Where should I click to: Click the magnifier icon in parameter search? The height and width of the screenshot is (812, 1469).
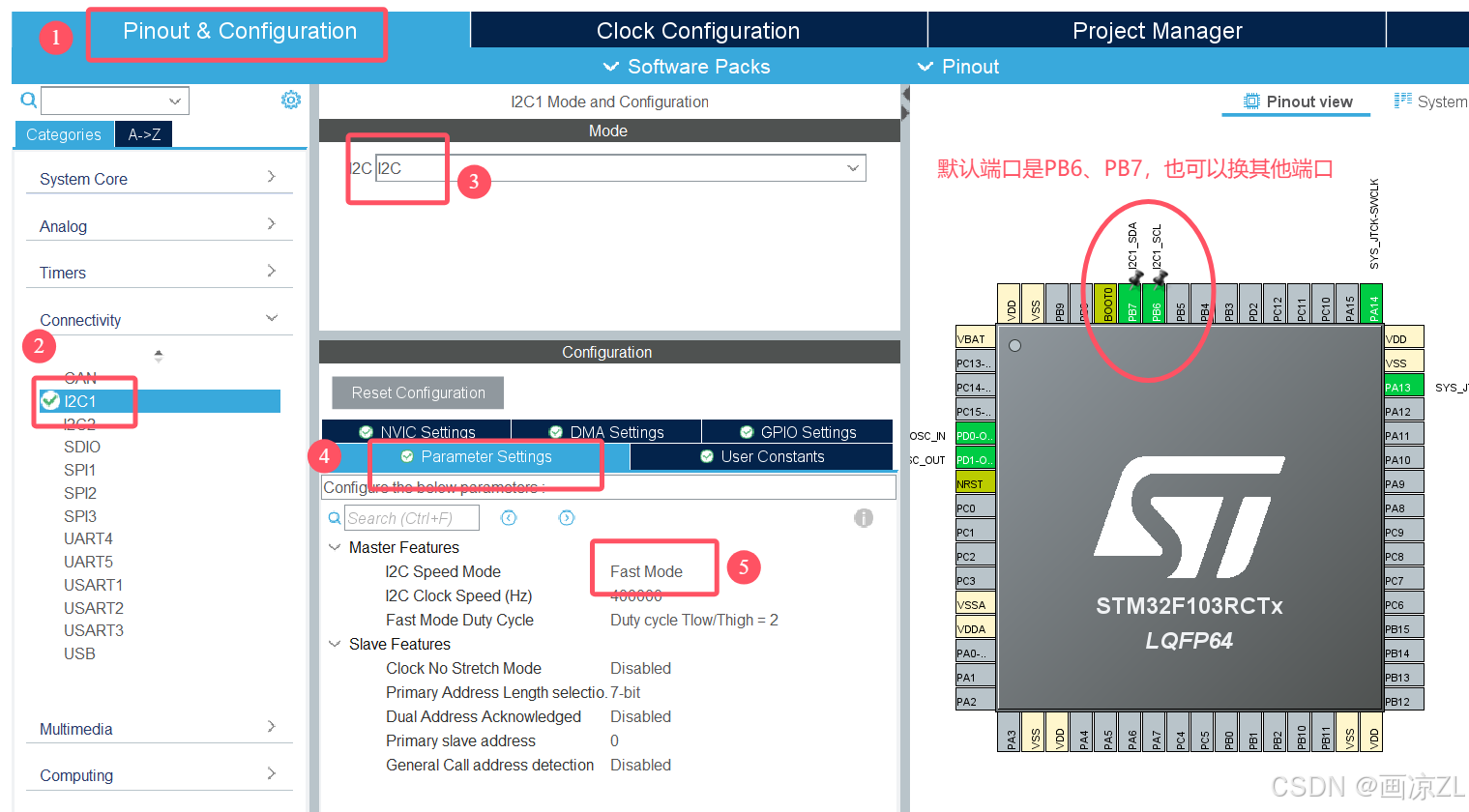[x=335, y=518]
